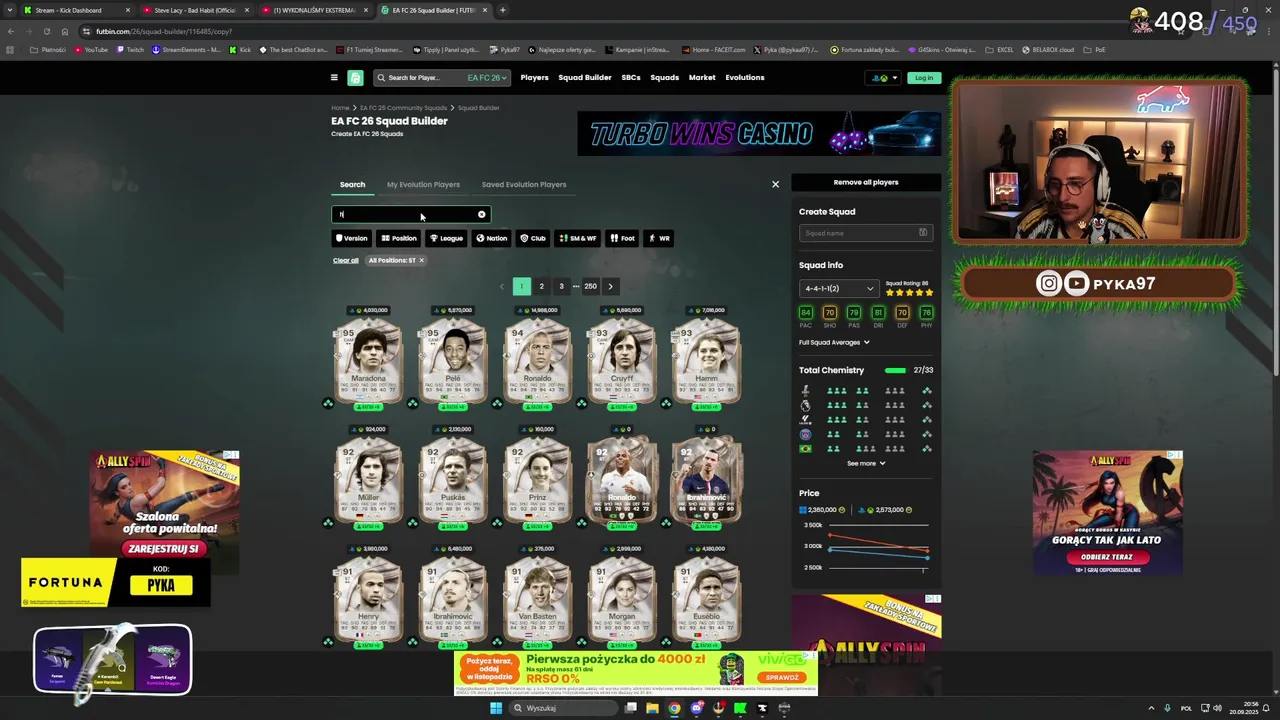Open the Version filter
Viewport: 1280px width, 720px height.
pos(351,238)
